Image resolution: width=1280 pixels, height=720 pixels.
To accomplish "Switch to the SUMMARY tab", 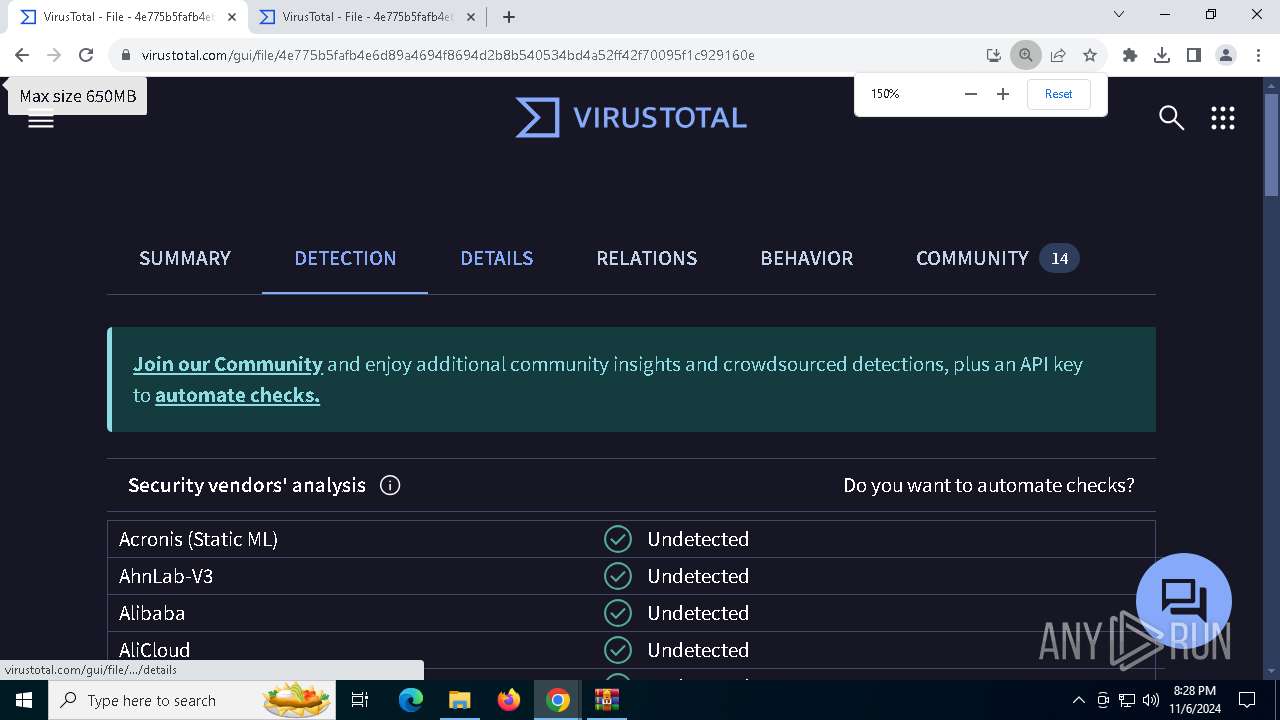I will (185, 258).
